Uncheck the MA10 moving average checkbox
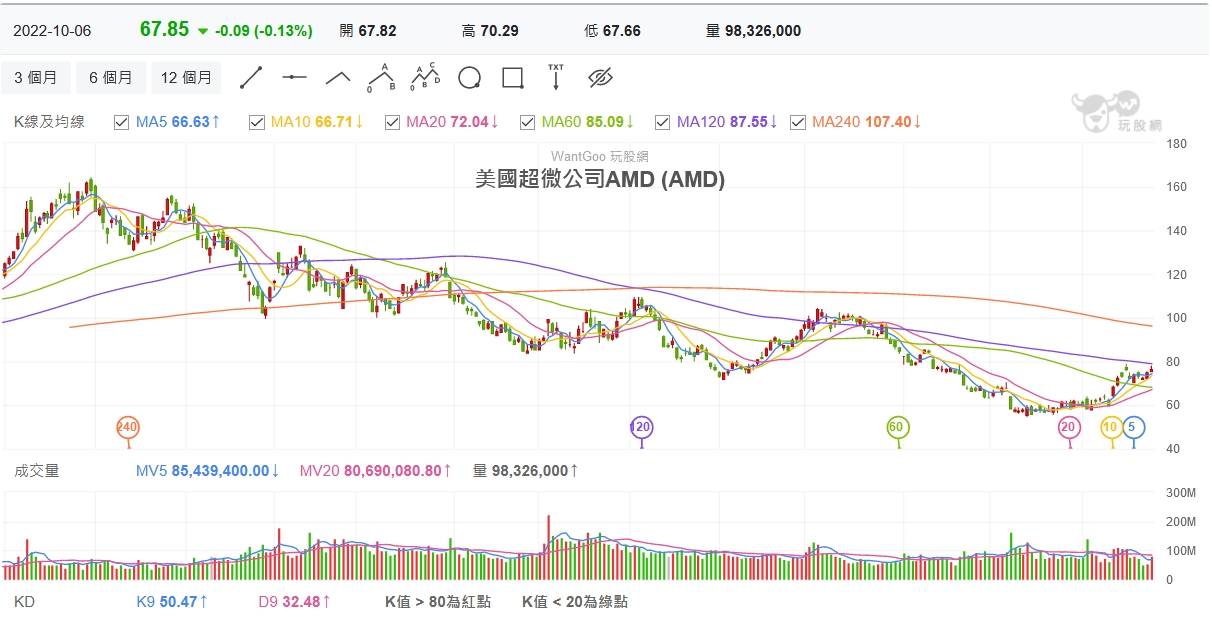The height and width of the screenshot is (617, 1212). coord(256,122)
